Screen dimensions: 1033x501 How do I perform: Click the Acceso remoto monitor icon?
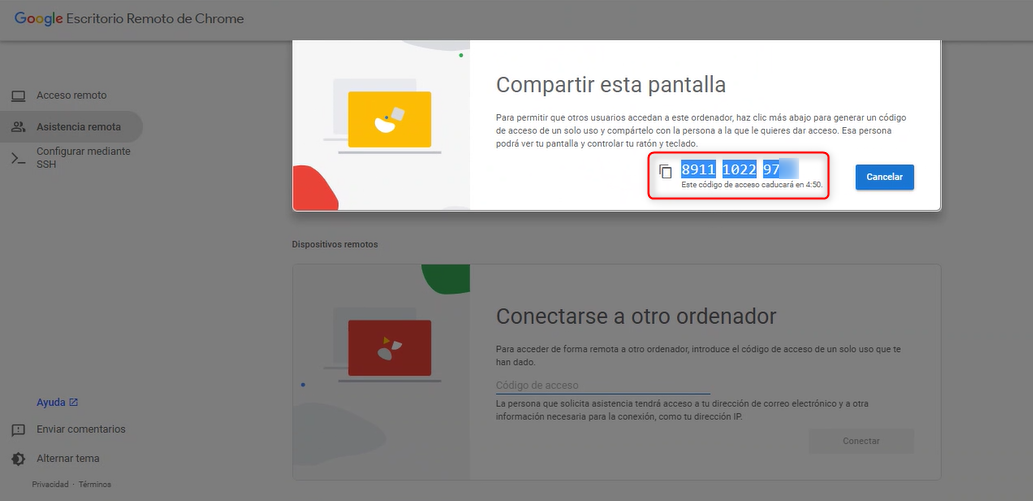[x=18, y=96]
